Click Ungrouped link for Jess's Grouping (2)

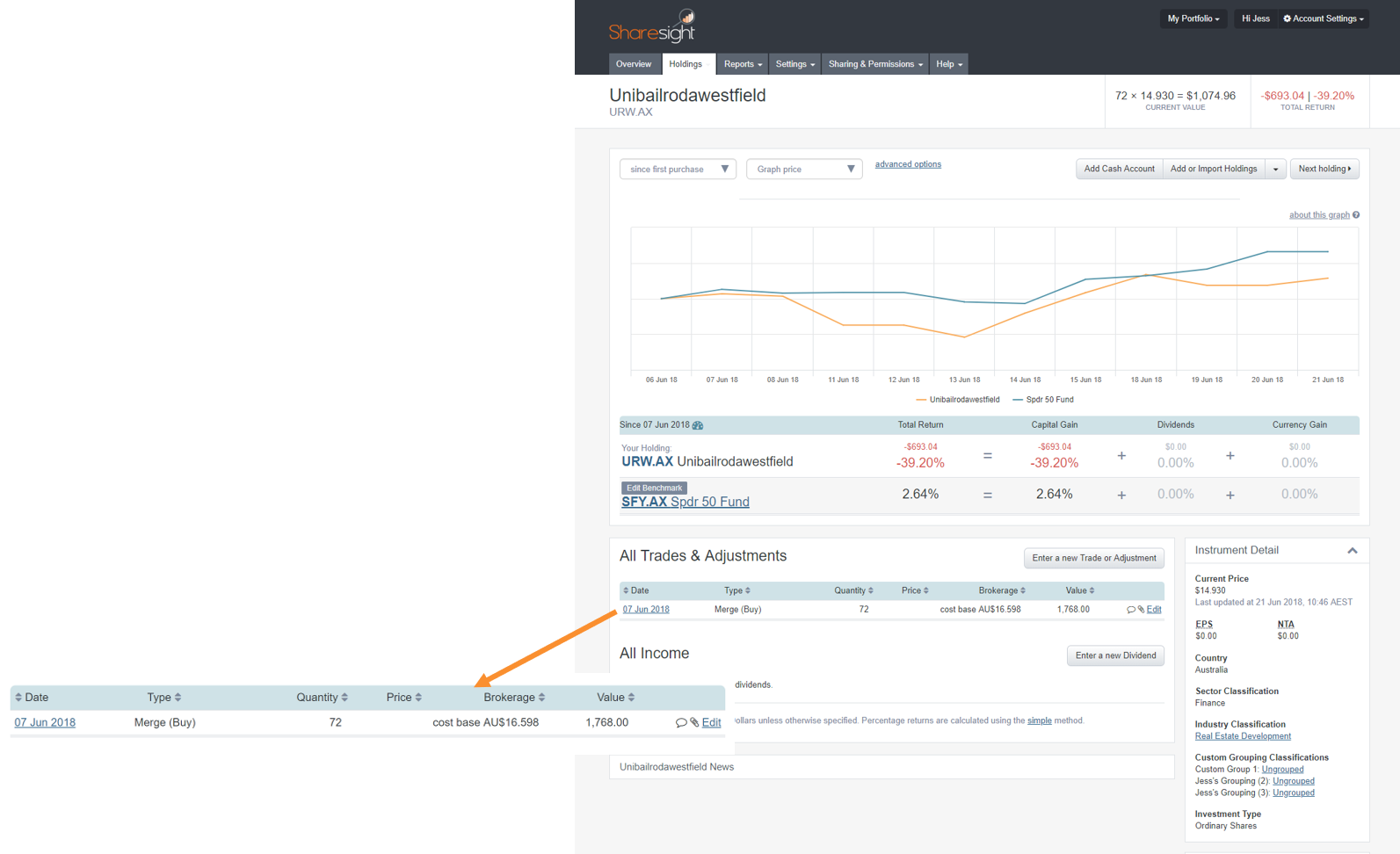click(1294, 781)
